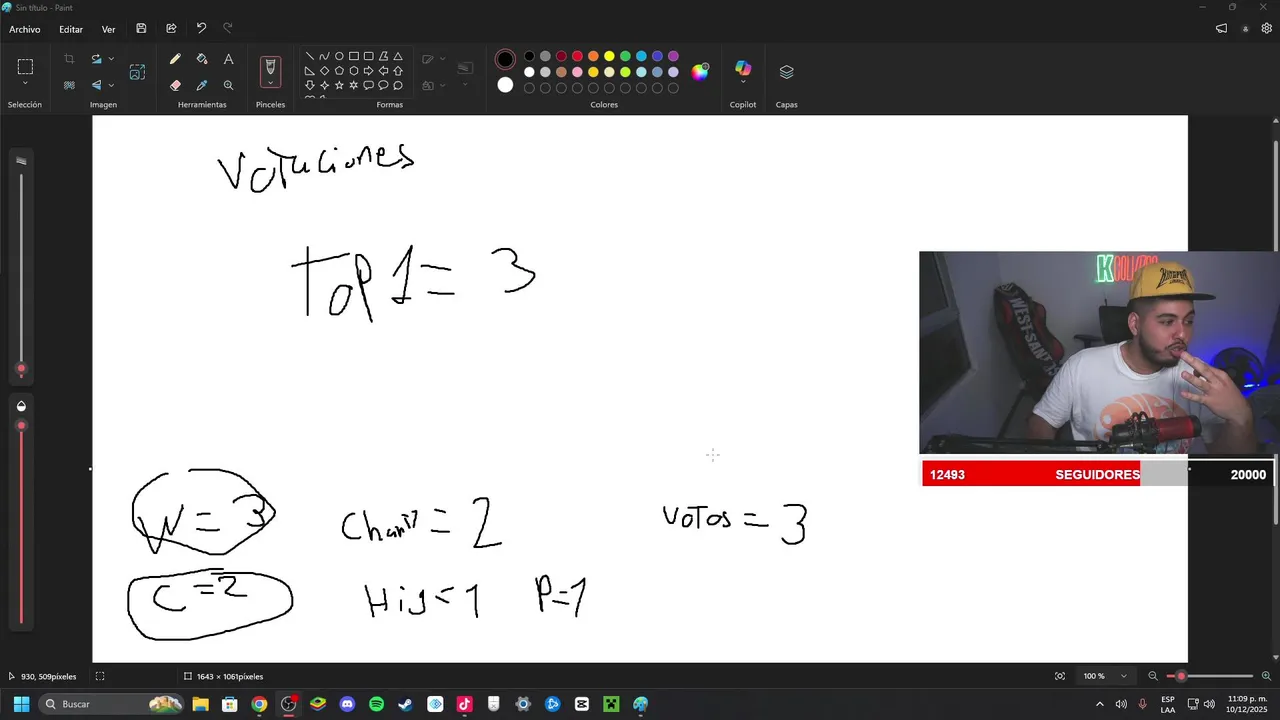Undo the last stroke
This screenshot has width=1280, height=720.
click(x=201, y=29)
